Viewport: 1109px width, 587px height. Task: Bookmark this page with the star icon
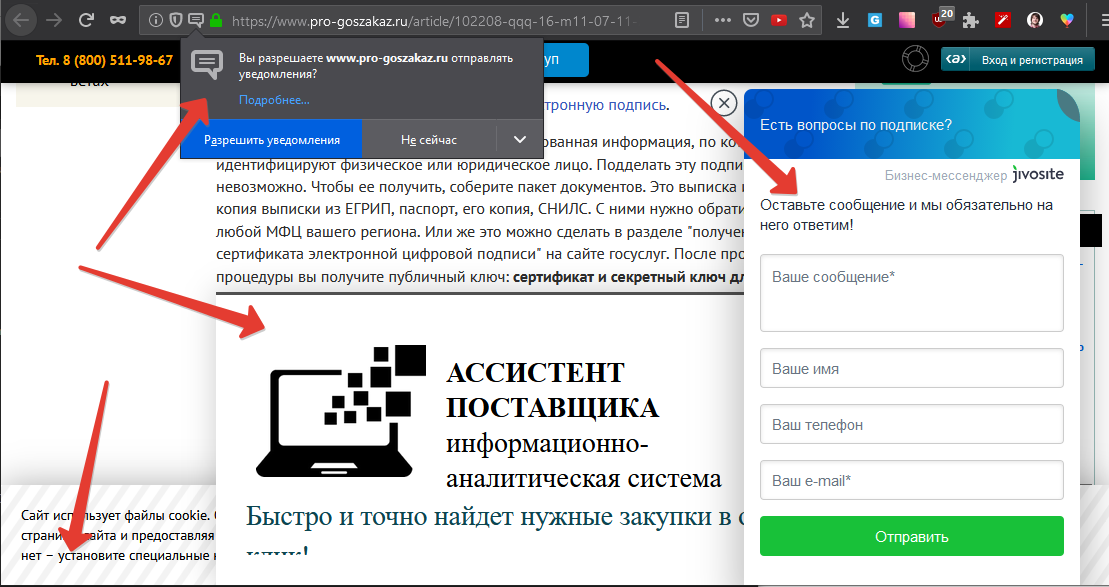[806, 19]
